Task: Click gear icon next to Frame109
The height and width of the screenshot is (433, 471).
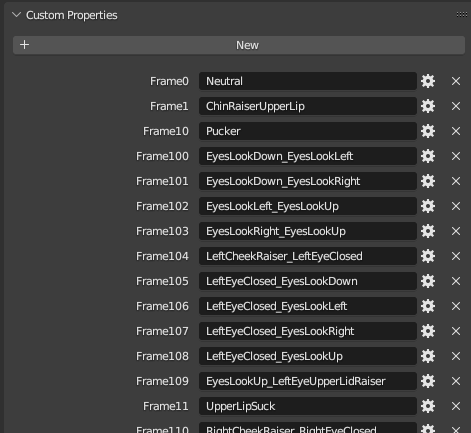Action: click(428, 381)
